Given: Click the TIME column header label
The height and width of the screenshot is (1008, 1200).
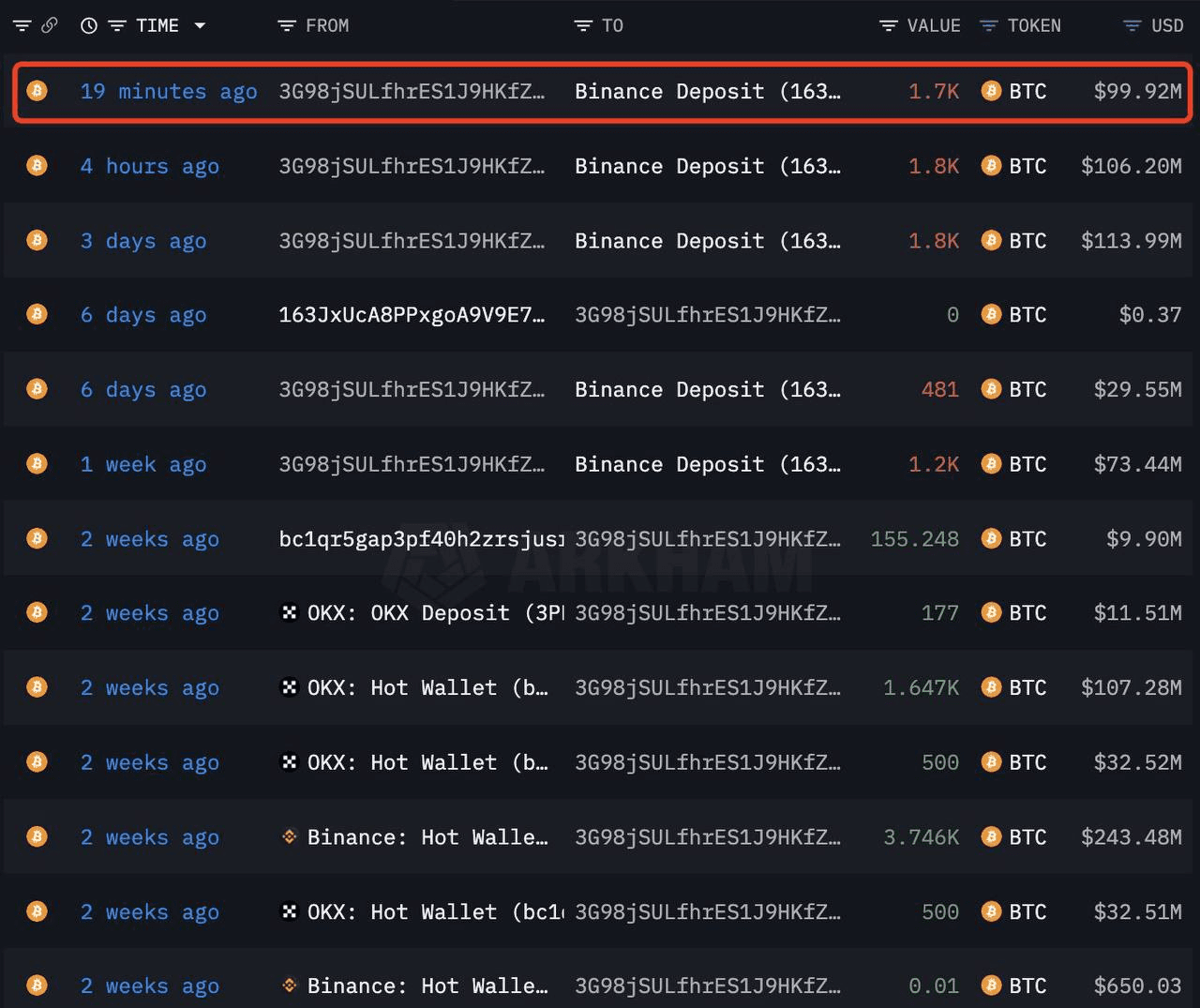Looking at the screenshot, I should 157,25.
